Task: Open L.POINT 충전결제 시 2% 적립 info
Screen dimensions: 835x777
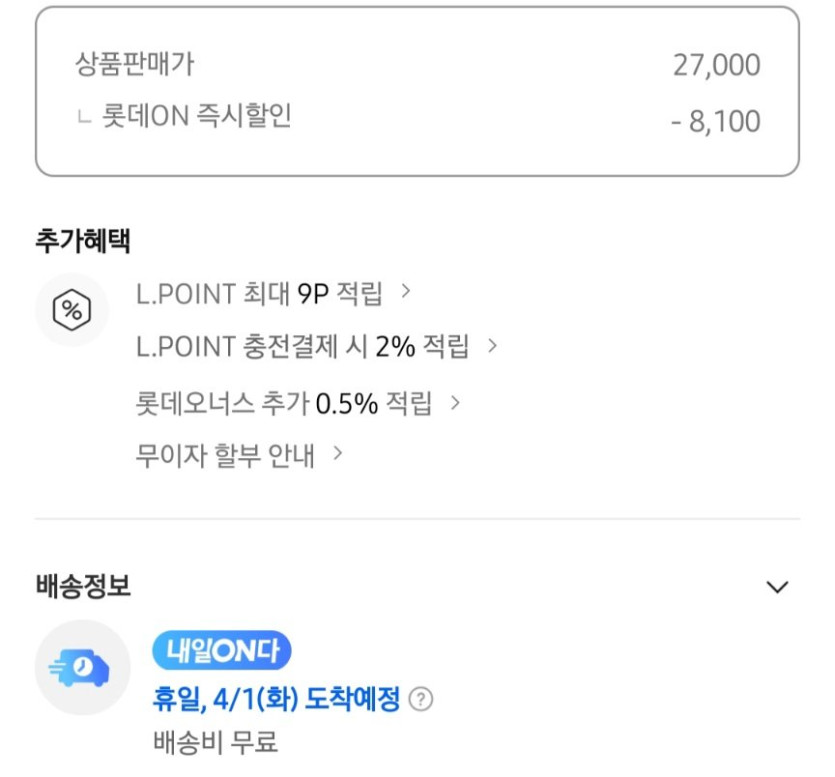Action: coord(302,347)
